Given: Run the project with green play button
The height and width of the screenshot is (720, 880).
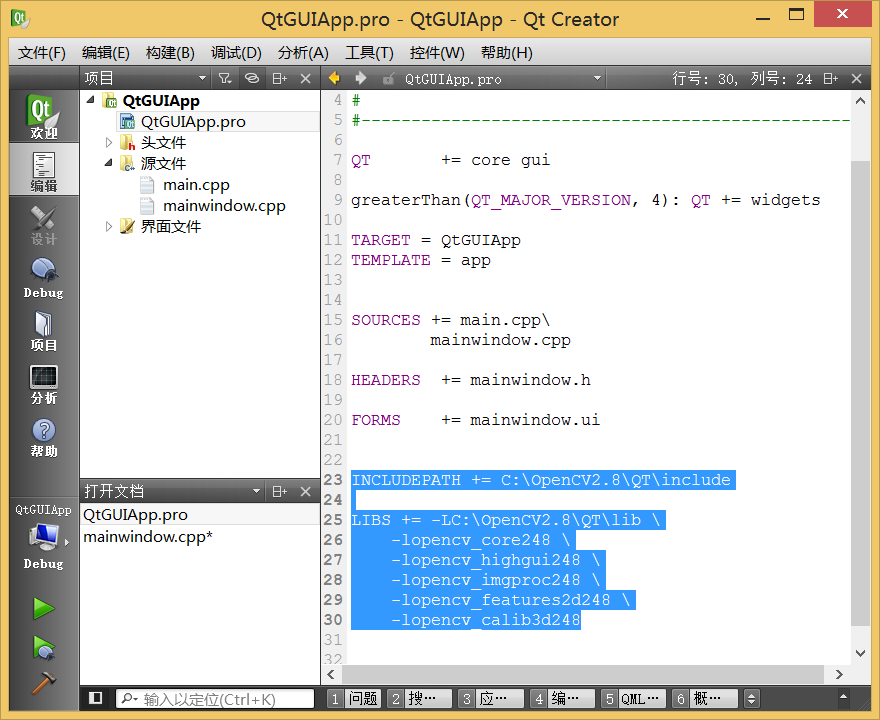Looking at the screenshot, I should [x=44, y=608].
